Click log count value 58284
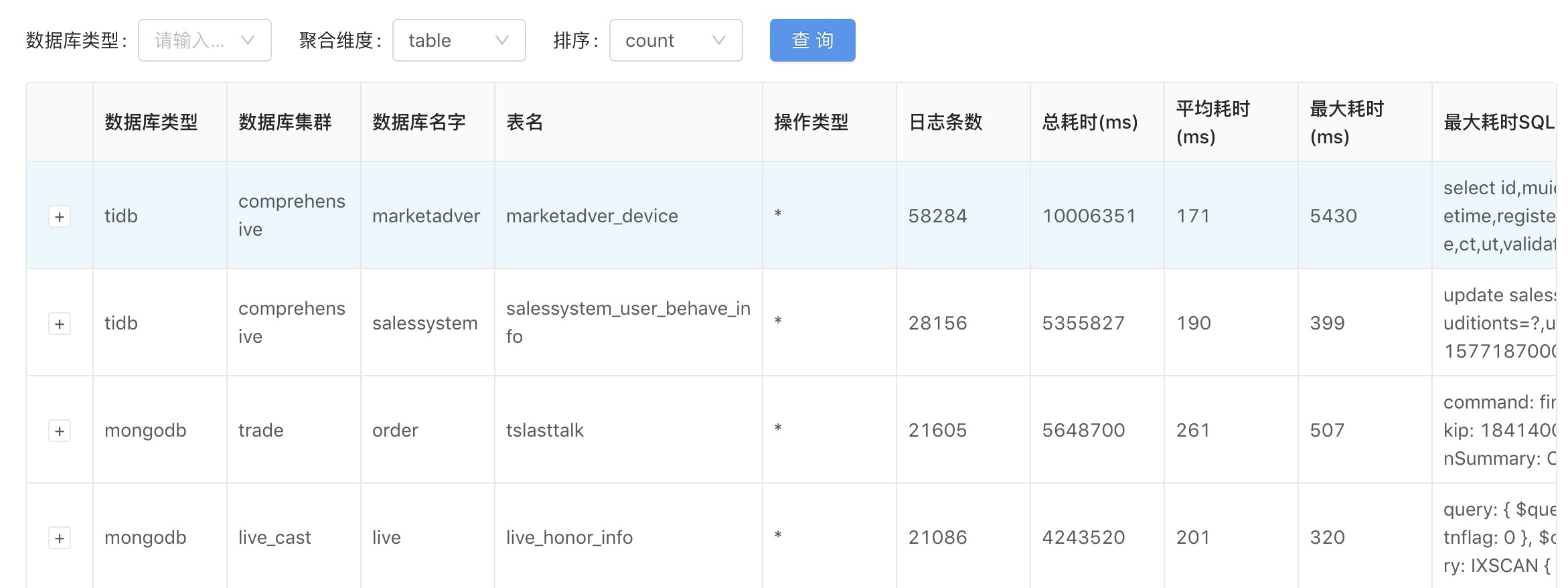 pyautogui.click(x=937, y=216)
